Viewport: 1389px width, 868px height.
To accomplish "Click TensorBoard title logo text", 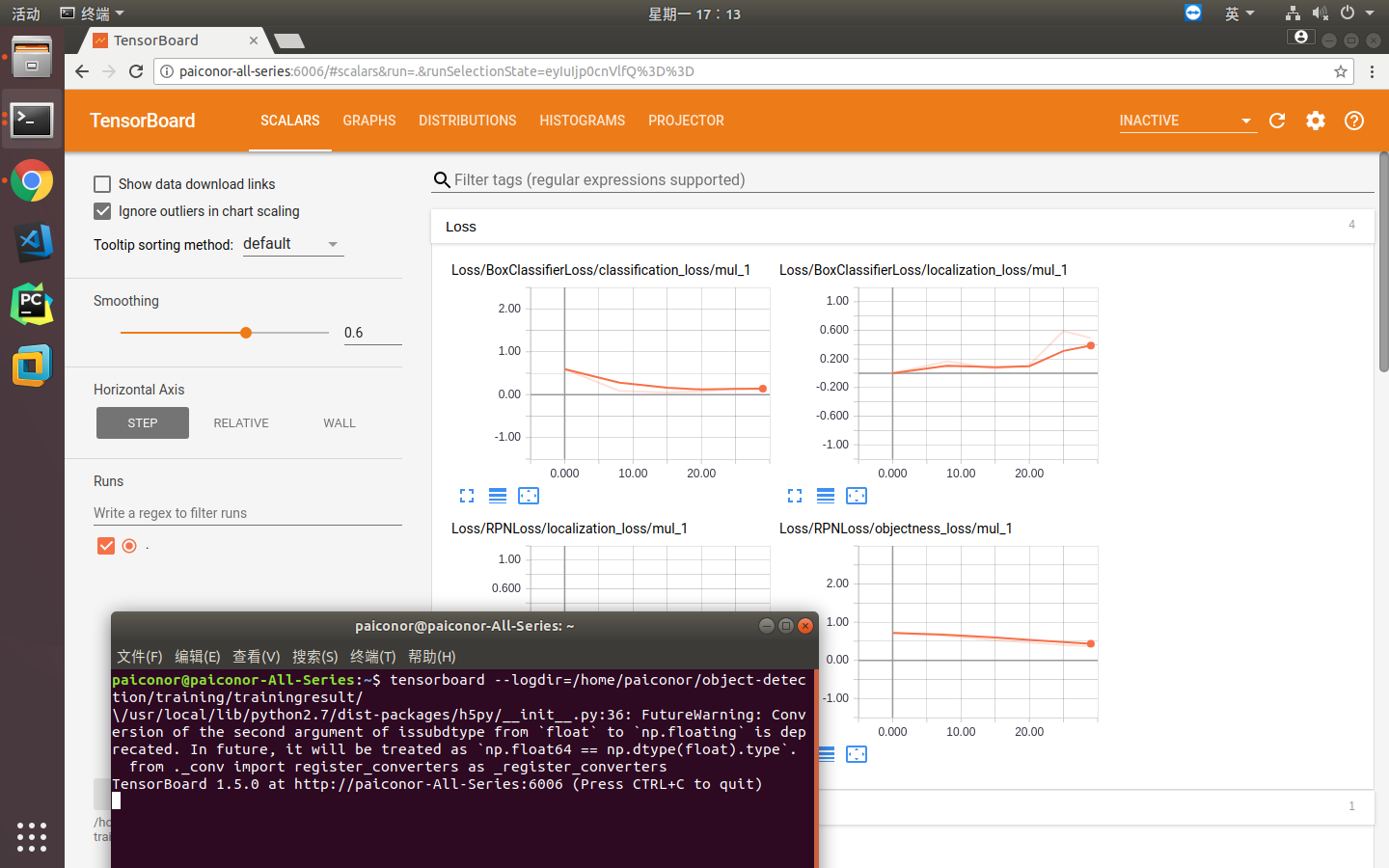I will point(143,121).
